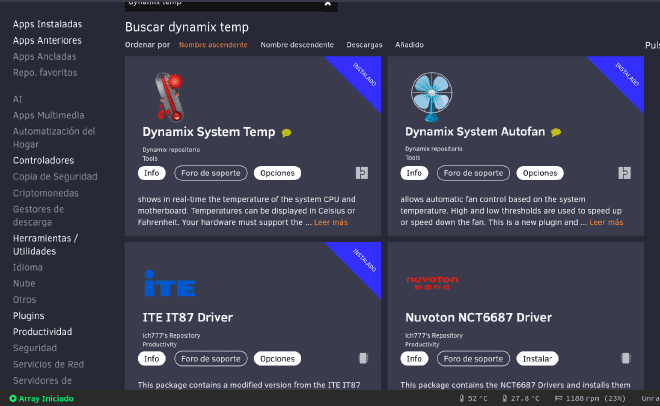Click the fan speed 1188 rpm indicator
The image size is (660, 406).
[590, 398]
